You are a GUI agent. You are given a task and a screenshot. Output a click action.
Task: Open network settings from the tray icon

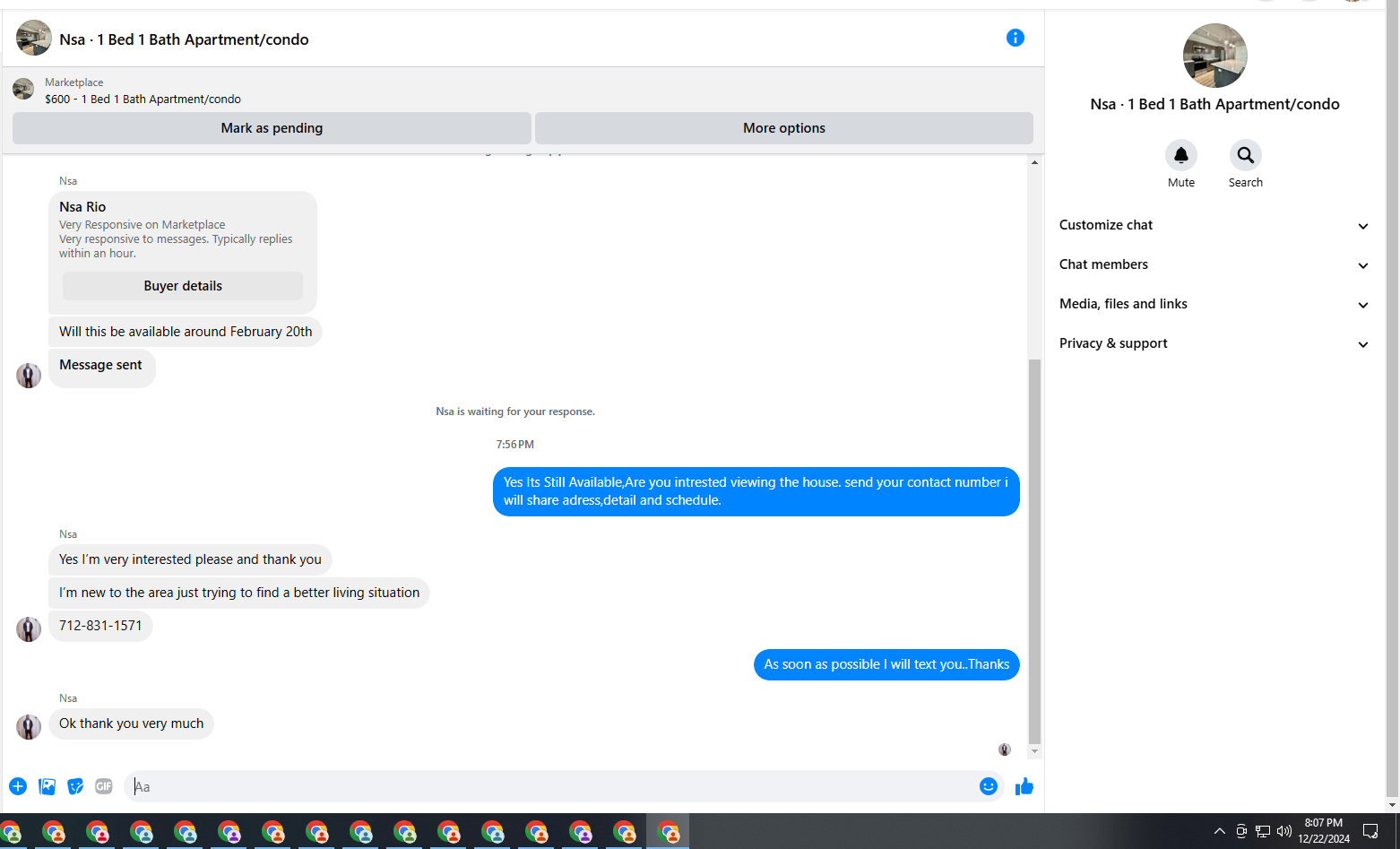(1262, 831)
